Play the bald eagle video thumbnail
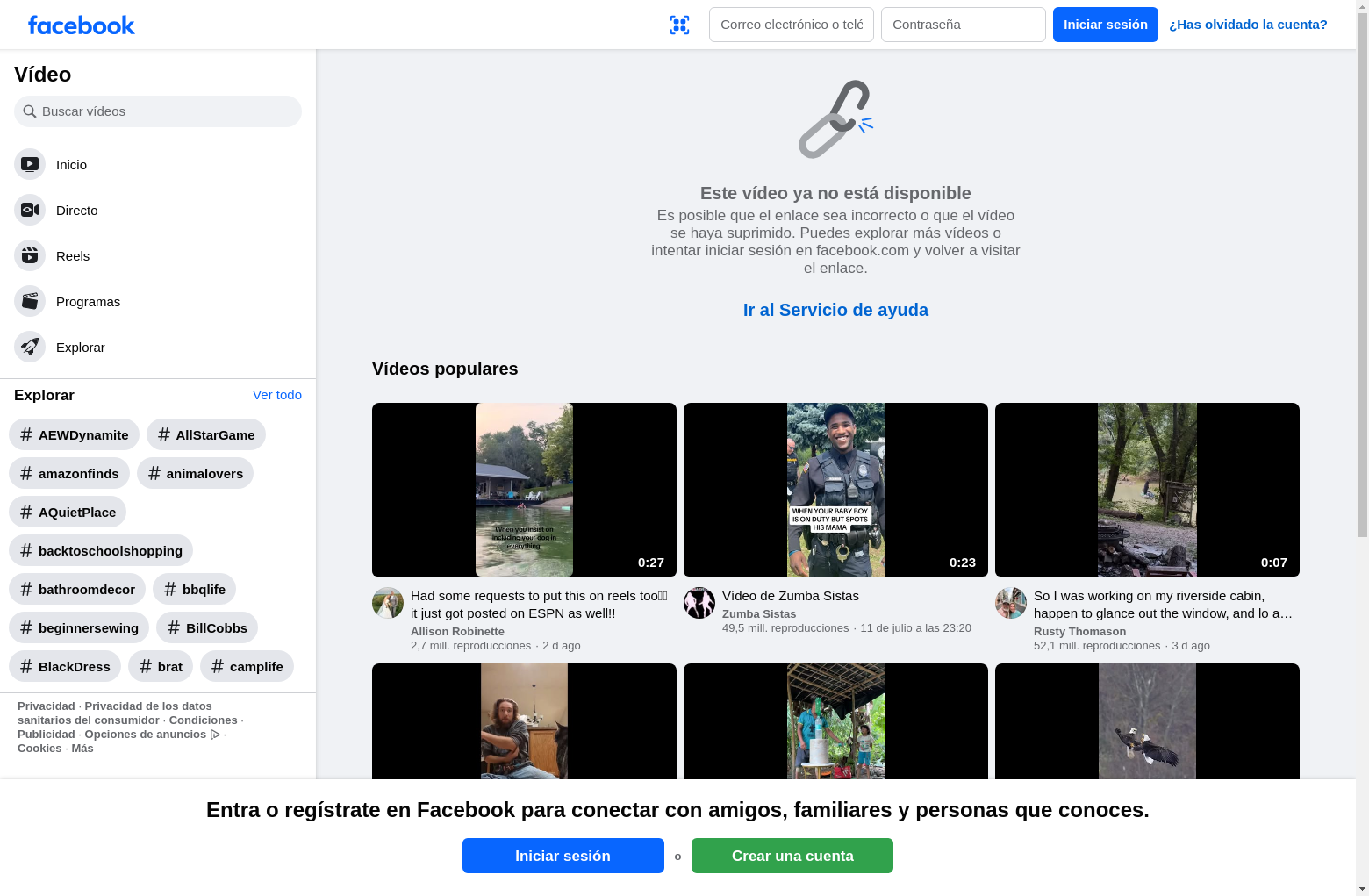The height and width of the screenshot is (896, 1369). click(x=1147, y=721)
